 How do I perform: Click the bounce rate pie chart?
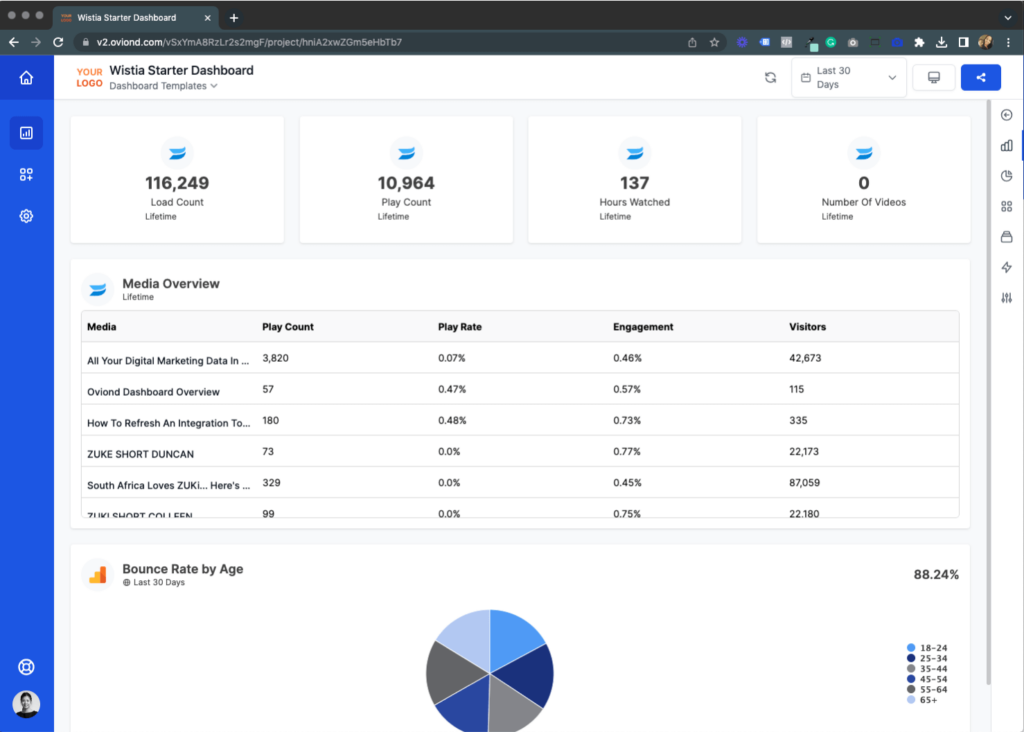point(490,671)
